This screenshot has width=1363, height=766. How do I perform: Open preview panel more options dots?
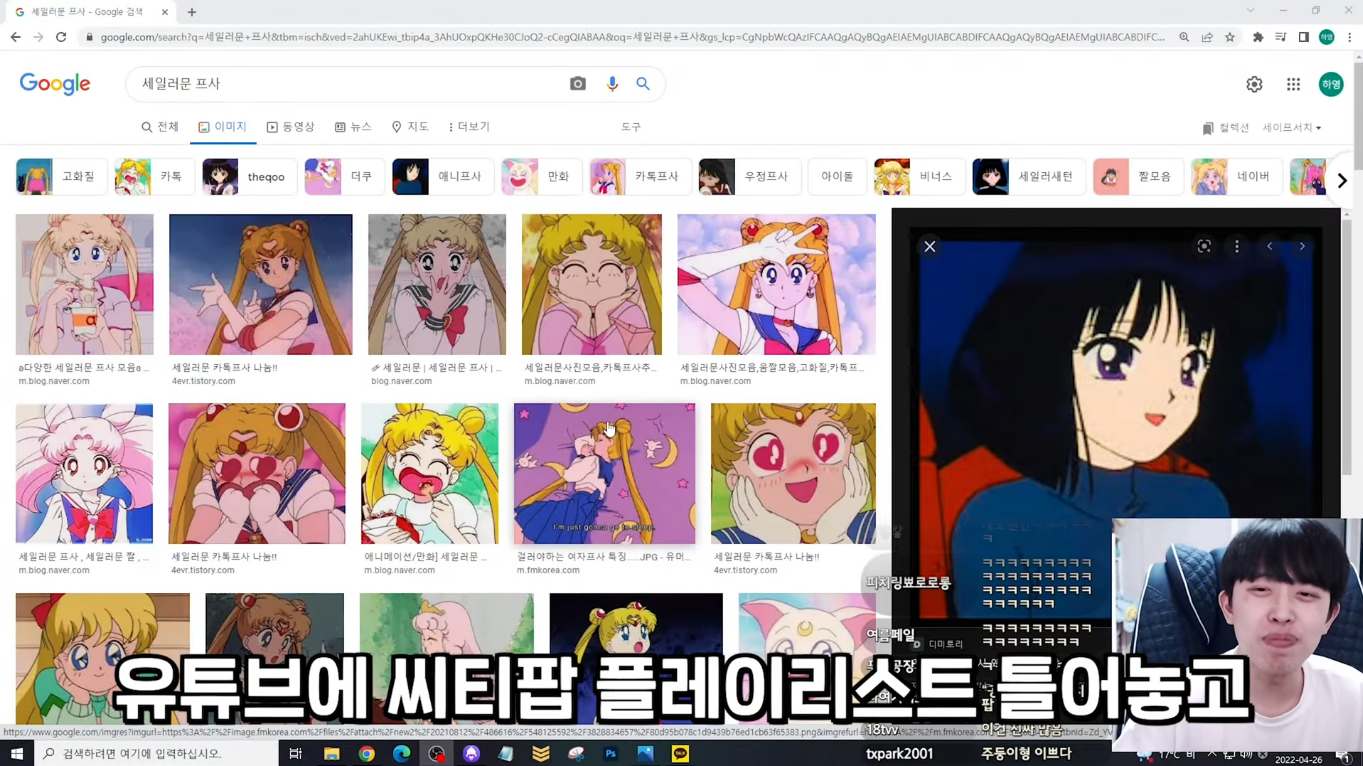point(1237,246)
